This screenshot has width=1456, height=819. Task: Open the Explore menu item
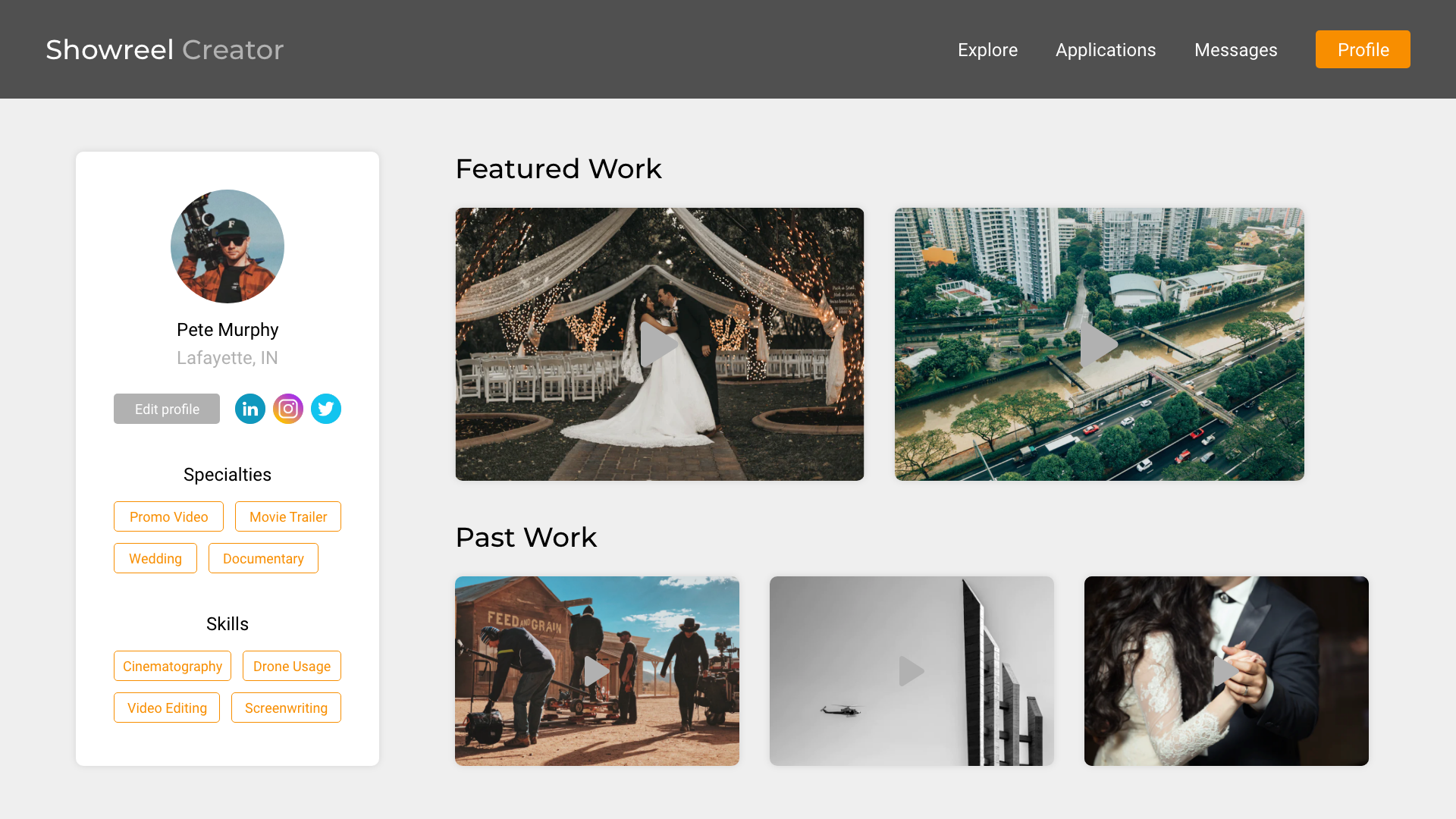tap(987, 50)
